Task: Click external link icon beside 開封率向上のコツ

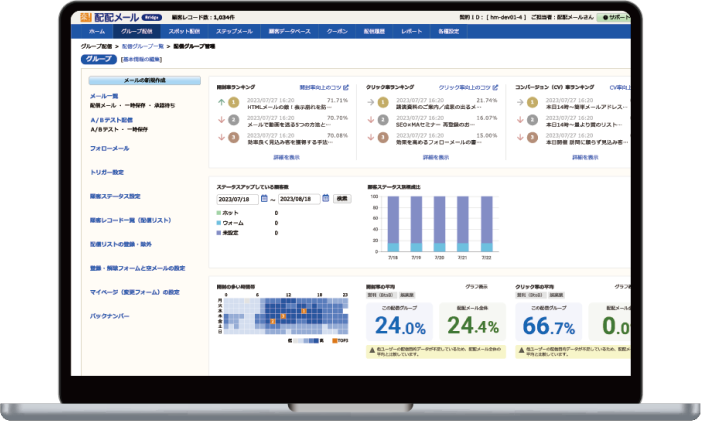Action: click(x=346, y=88)
